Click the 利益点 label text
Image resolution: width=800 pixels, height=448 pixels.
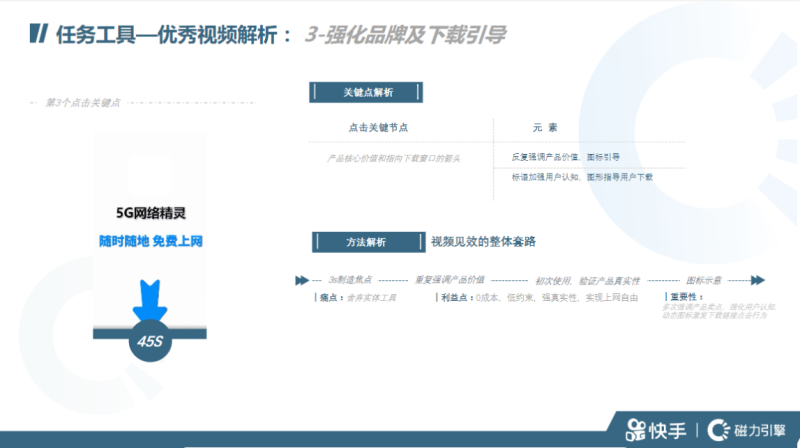[x=457, y=298]
